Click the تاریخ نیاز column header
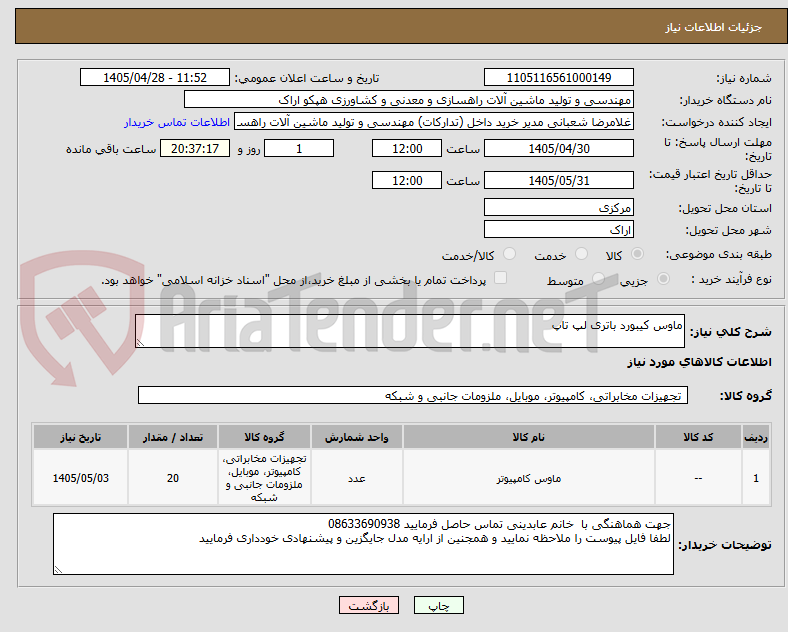This screenshot has width=788, height=632. [x=80, y=437]
